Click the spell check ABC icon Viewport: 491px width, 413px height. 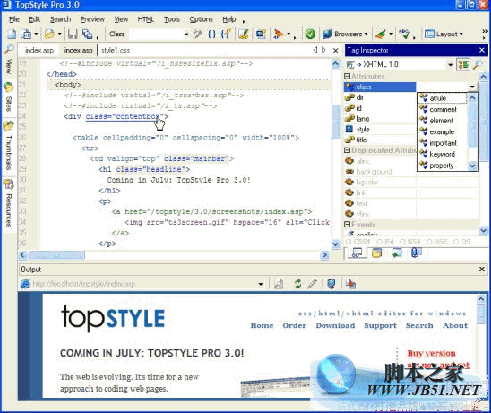[404, 33]
